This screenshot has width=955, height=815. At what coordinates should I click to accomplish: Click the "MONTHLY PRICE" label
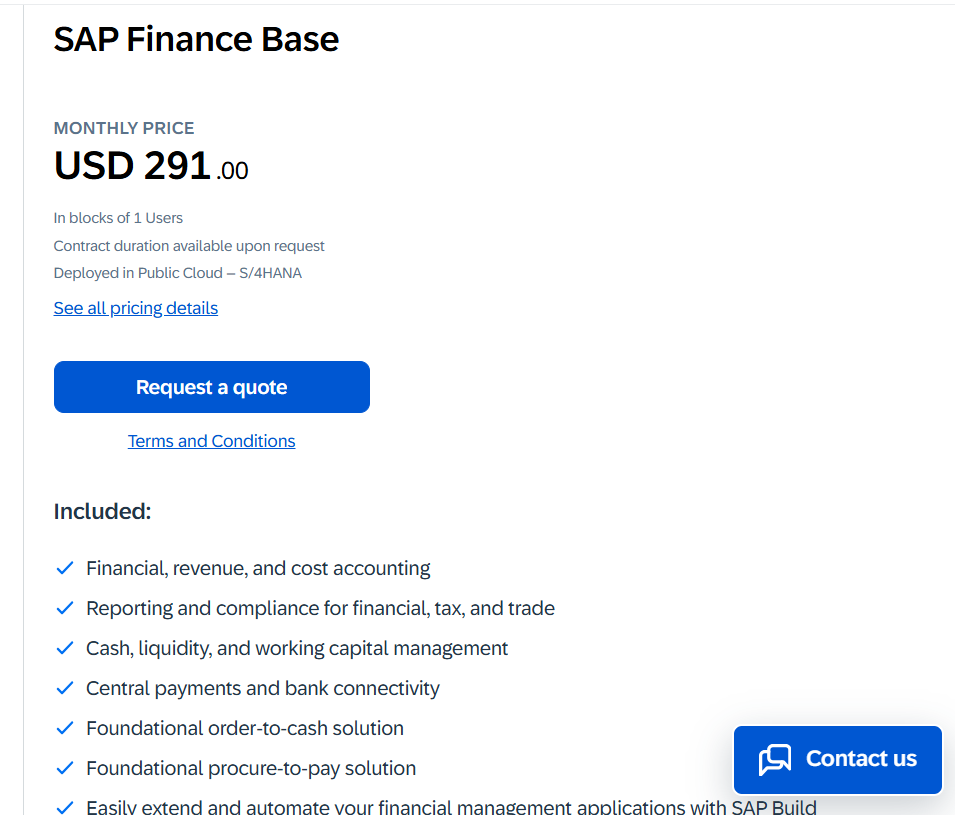pos(124,128)
